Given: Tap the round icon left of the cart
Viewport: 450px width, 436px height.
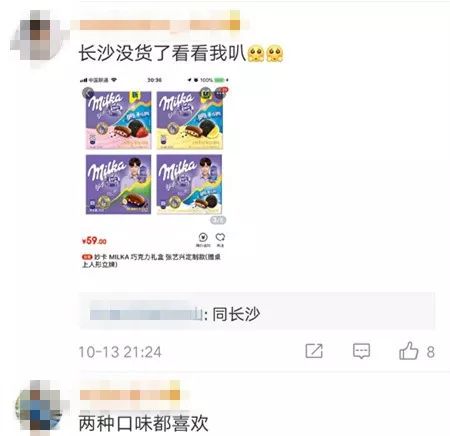Looking at the screenshot, I should [x=206, y=93].
